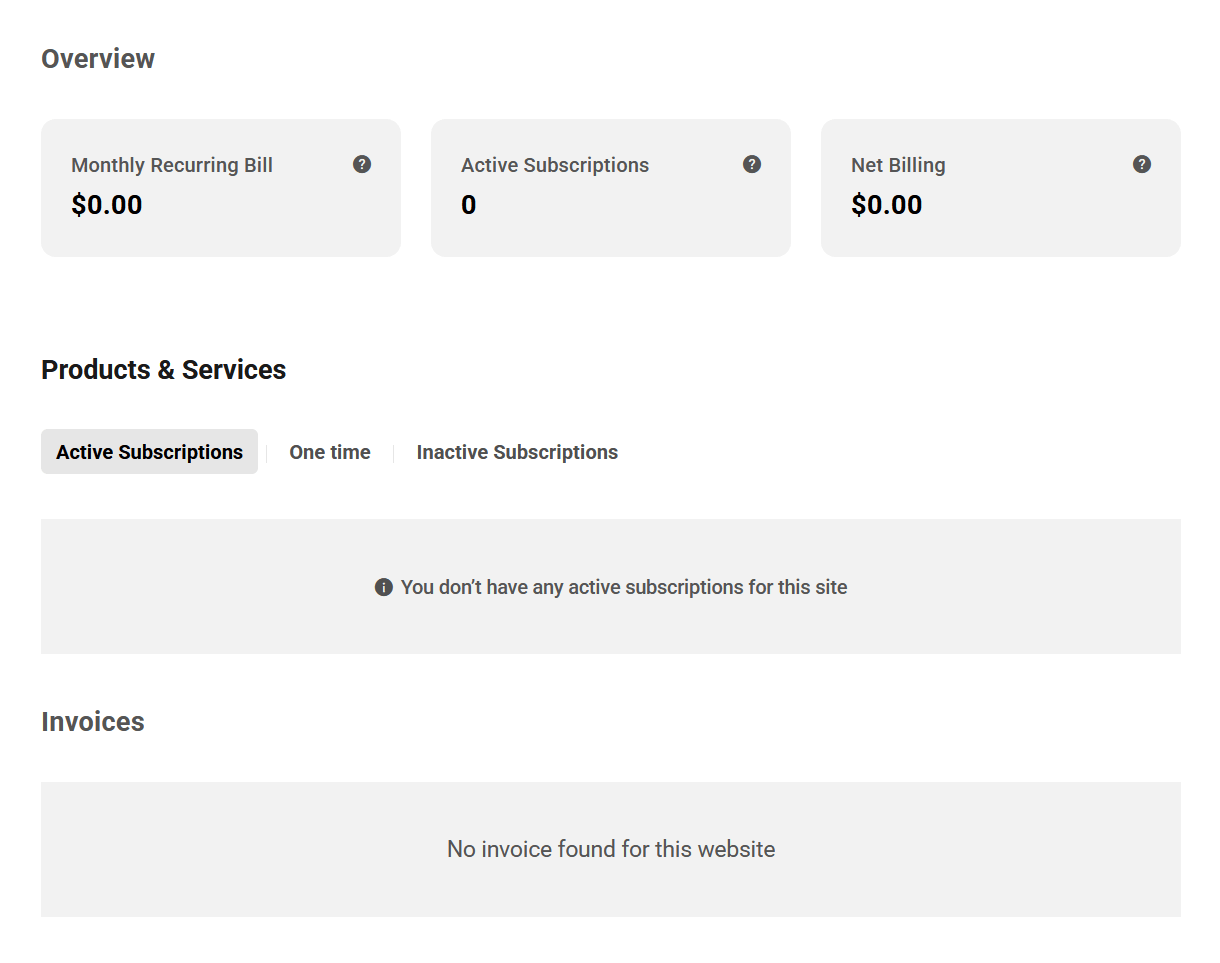
Task: Click the Invoices heading
Action: point(93,722)
